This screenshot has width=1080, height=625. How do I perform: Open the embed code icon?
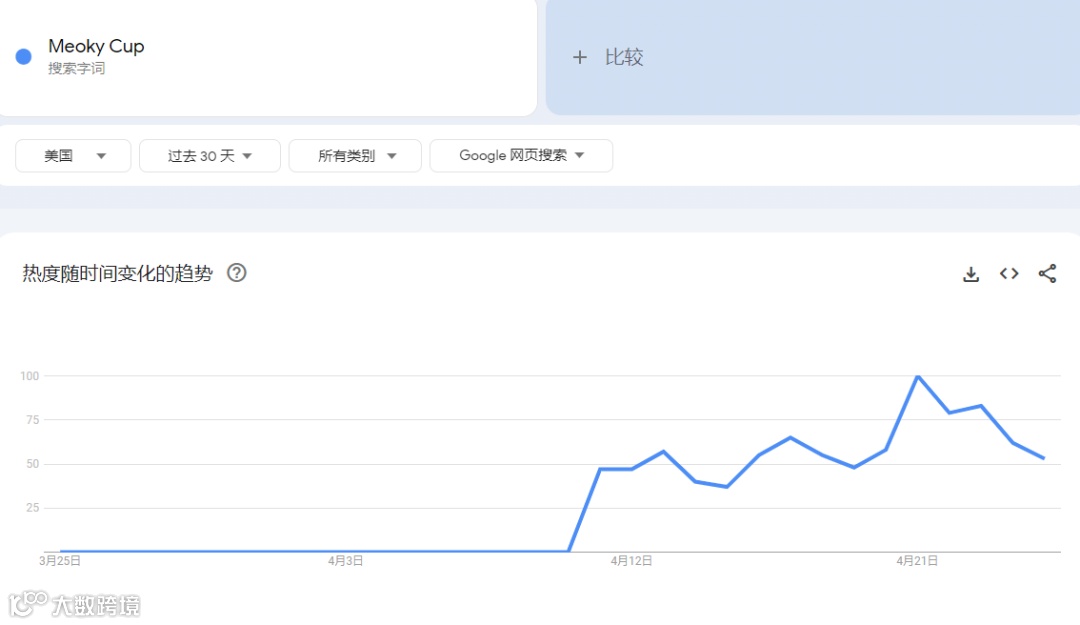[x=1009, y=274]
